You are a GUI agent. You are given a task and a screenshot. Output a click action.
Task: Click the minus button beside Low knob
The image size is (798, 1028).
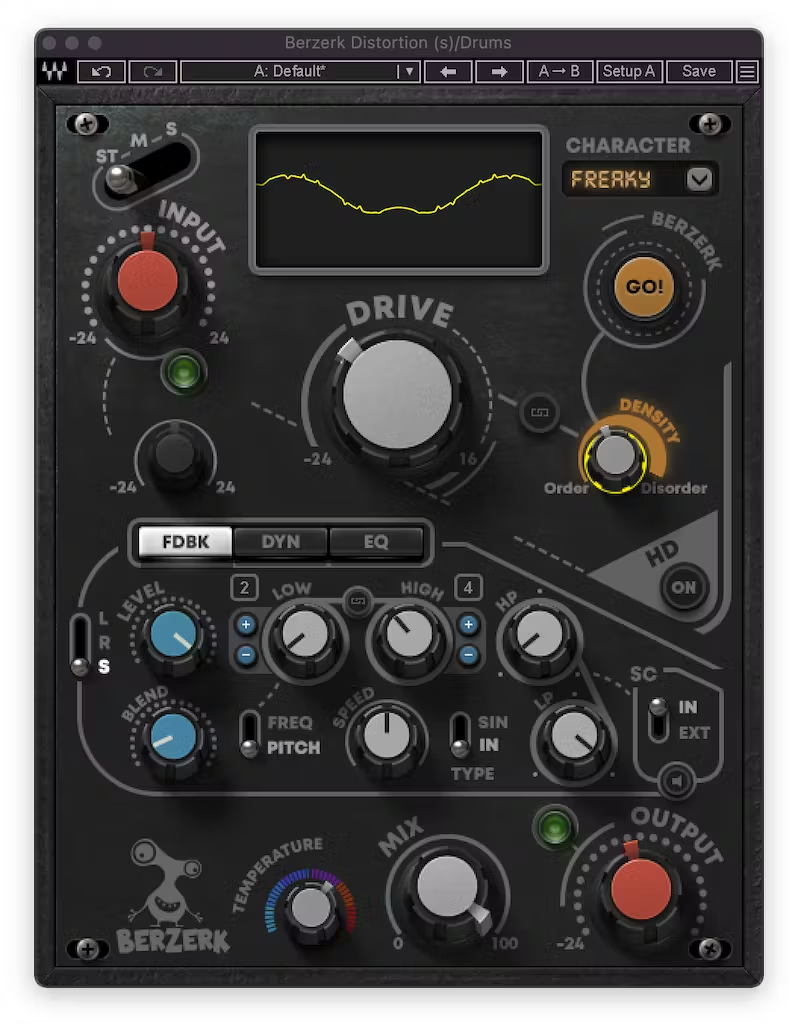(x=246, y=654)
